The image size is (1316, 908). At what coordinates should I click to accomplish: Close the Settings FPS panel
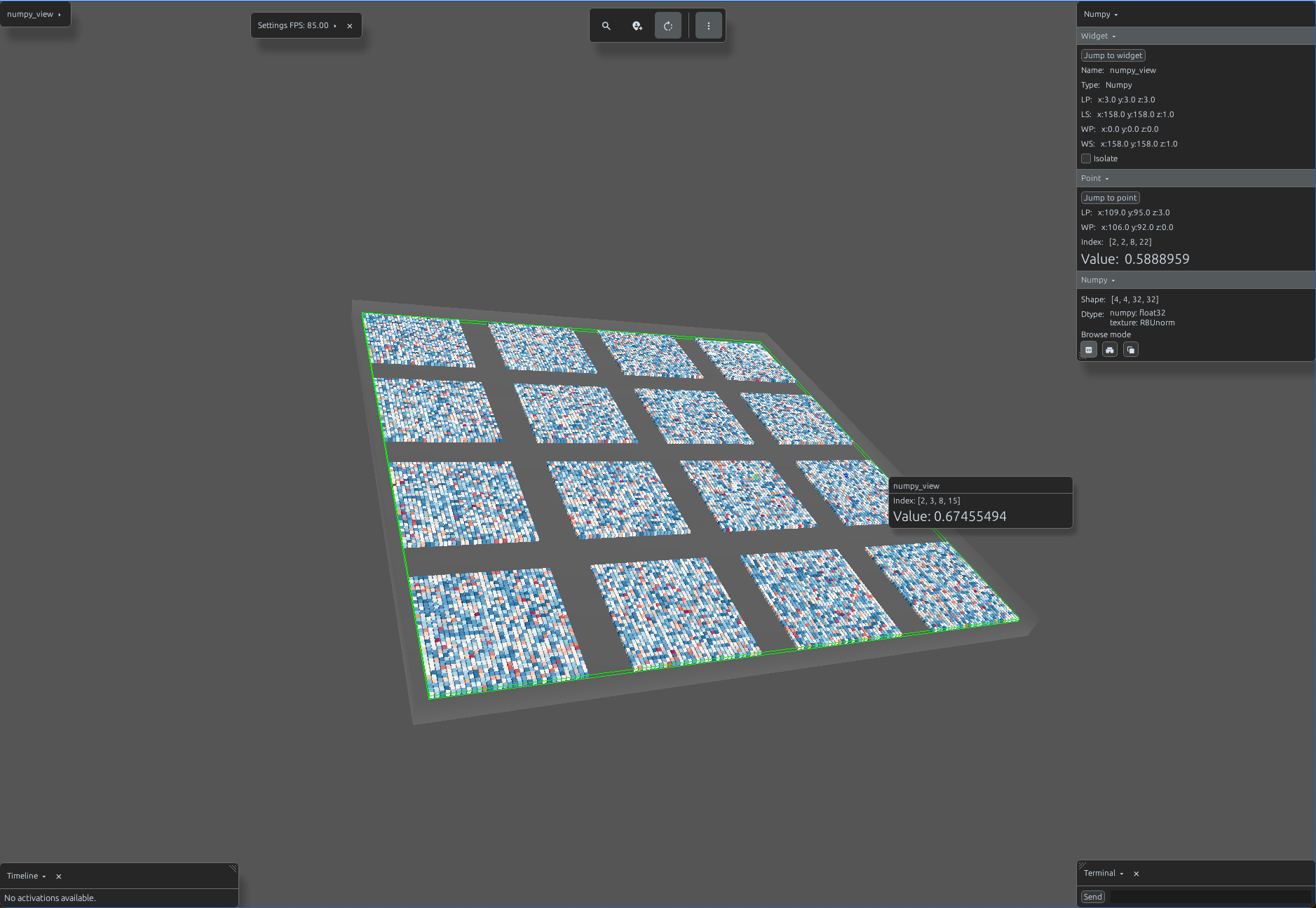click(350, 26)
